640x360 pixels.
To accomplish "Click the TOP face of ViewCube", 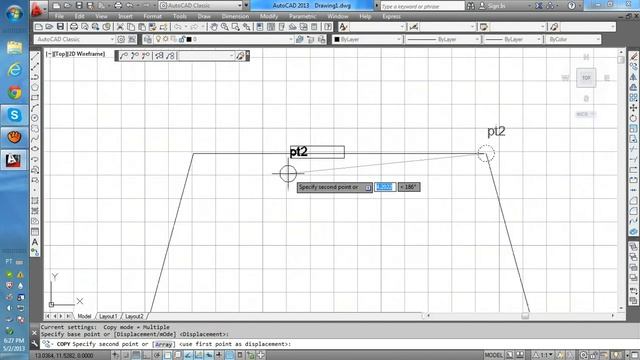I will click(586, 78).
